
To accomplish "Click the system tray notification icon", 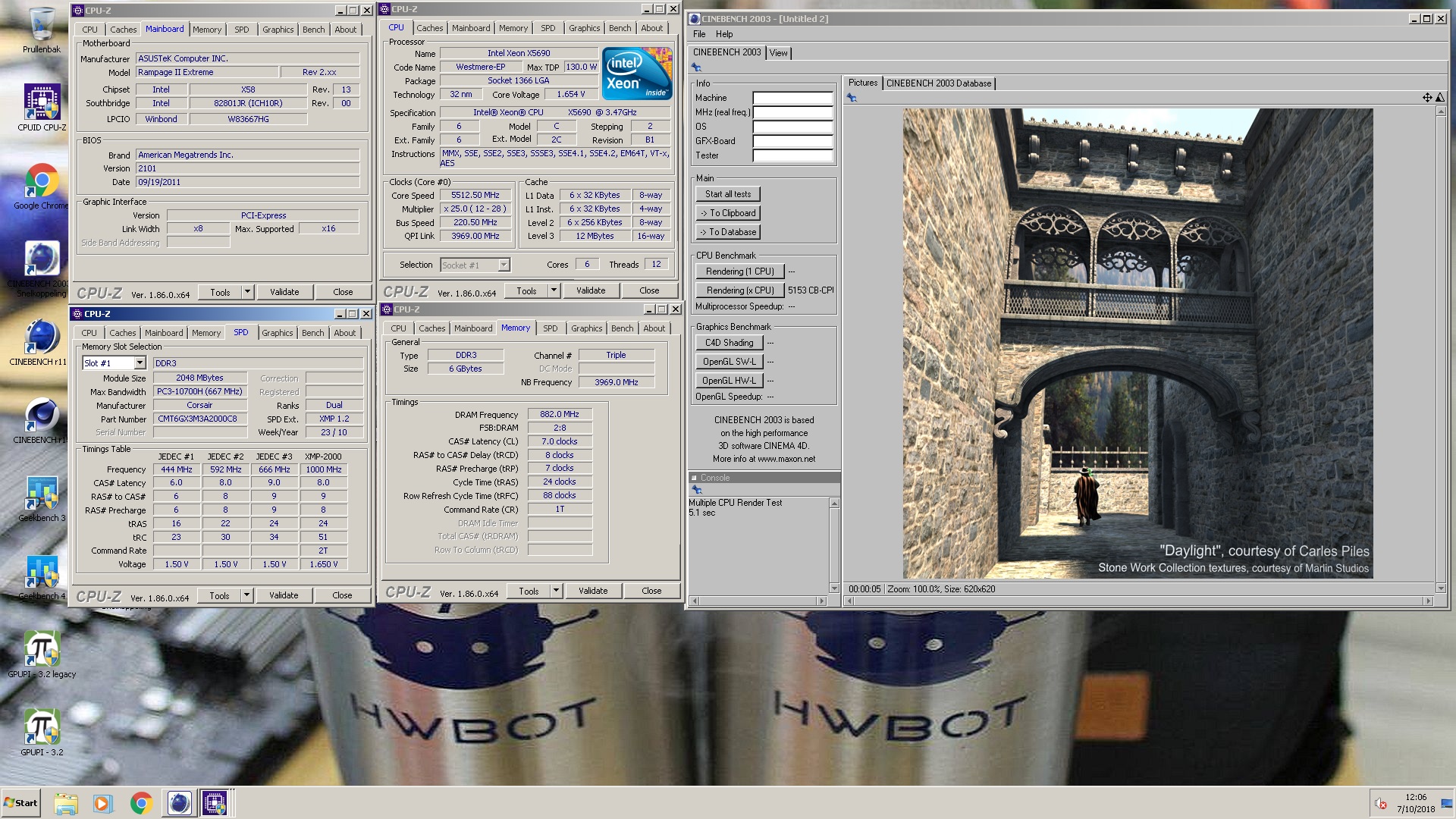I will click(1381, 804).
